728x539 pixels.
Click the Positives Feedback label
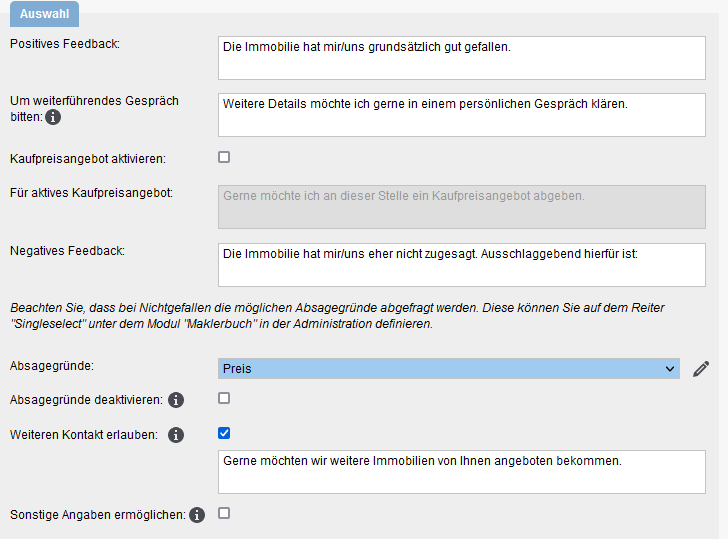tap(65, 44)
